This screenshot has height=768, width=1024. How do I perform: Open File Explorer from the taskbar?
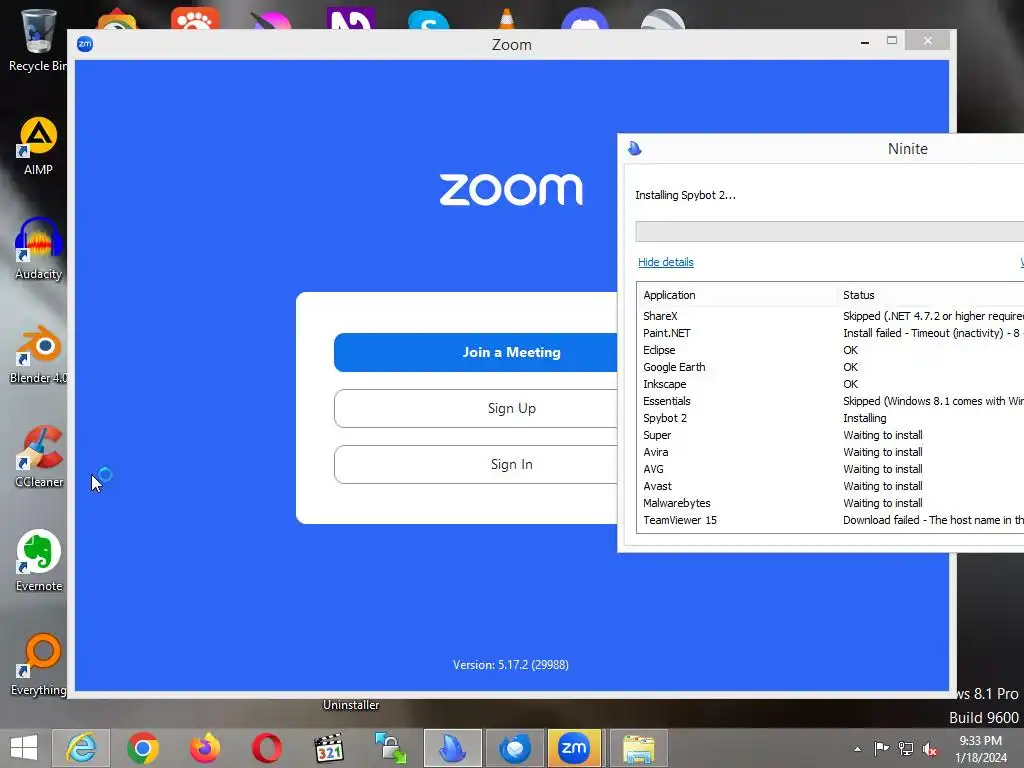pos(638,748)
